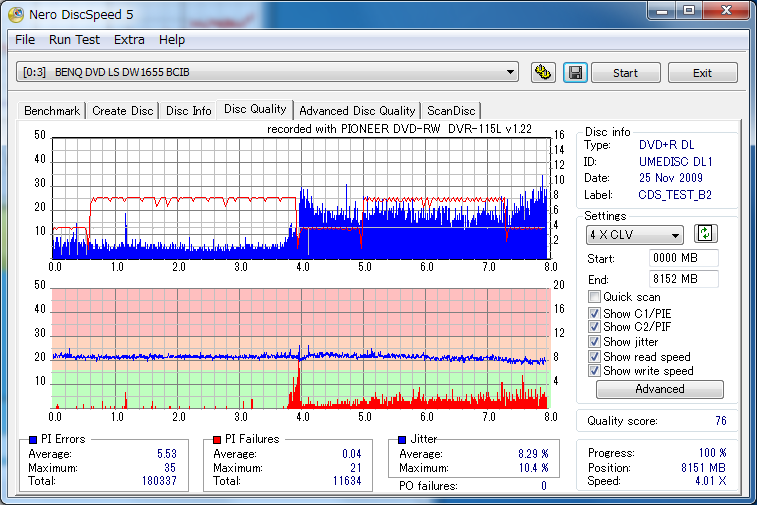Open the BENQ DVD drive selection dropdown
Viewport: 757px width, 505px height.
(x=511, y=72)
